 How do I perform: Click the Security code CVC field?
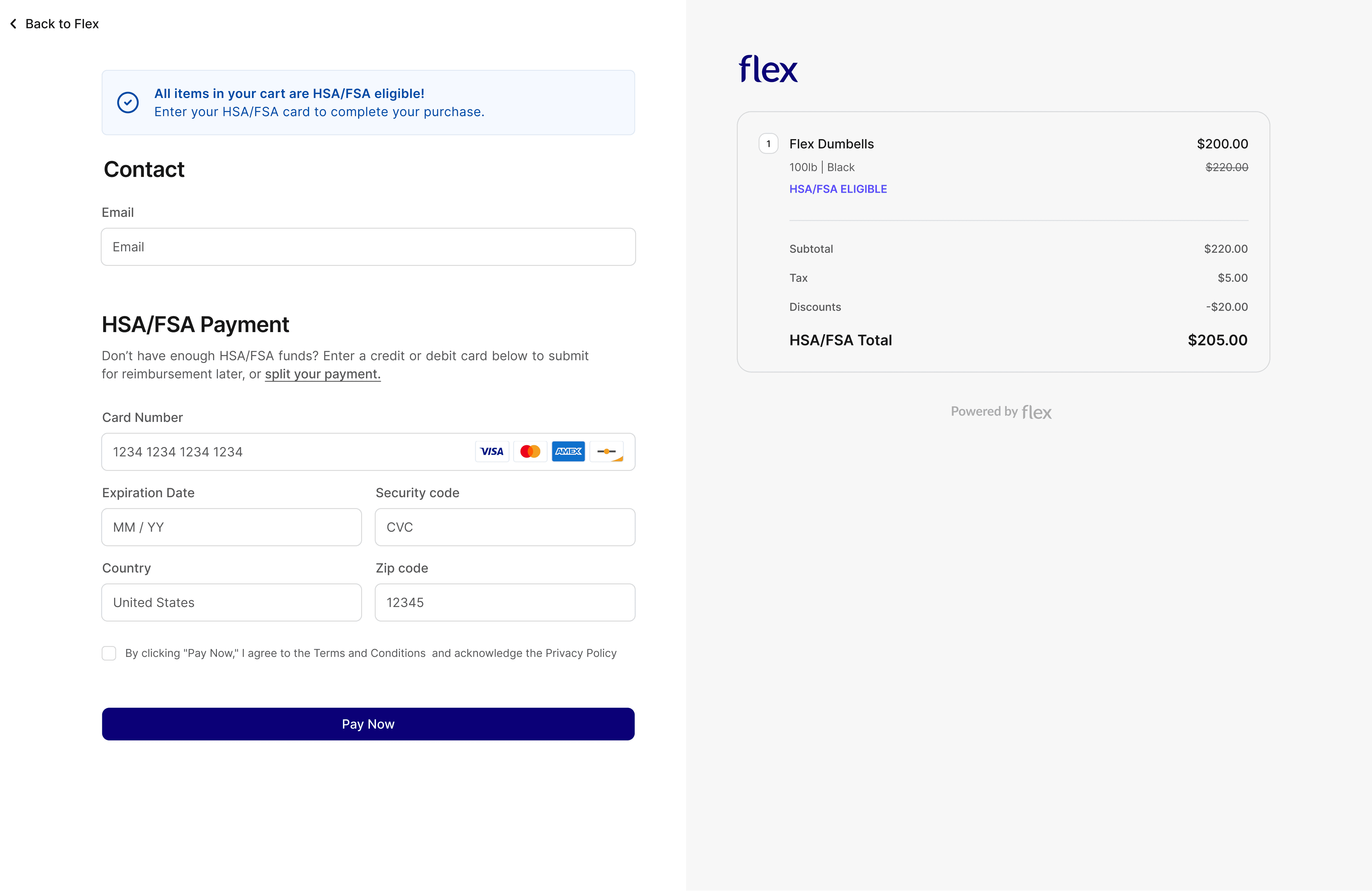pos(505,527)
